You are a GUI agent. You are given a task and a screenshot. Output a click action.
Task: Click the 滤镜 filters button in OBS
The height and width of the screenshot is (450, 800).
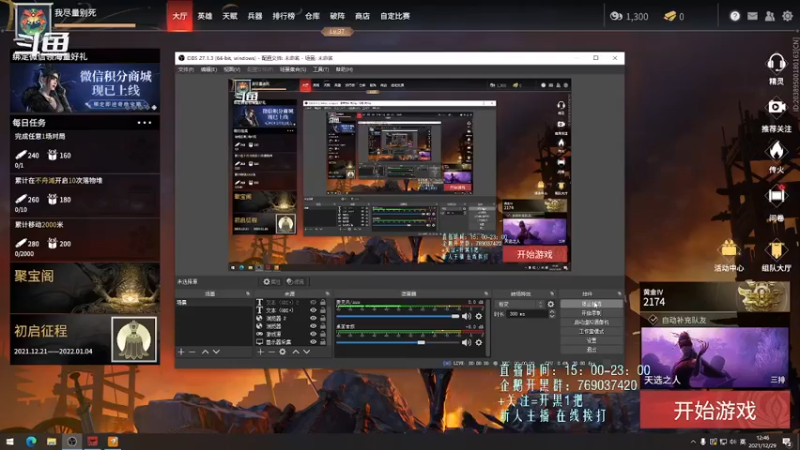(x=295, y=282)
